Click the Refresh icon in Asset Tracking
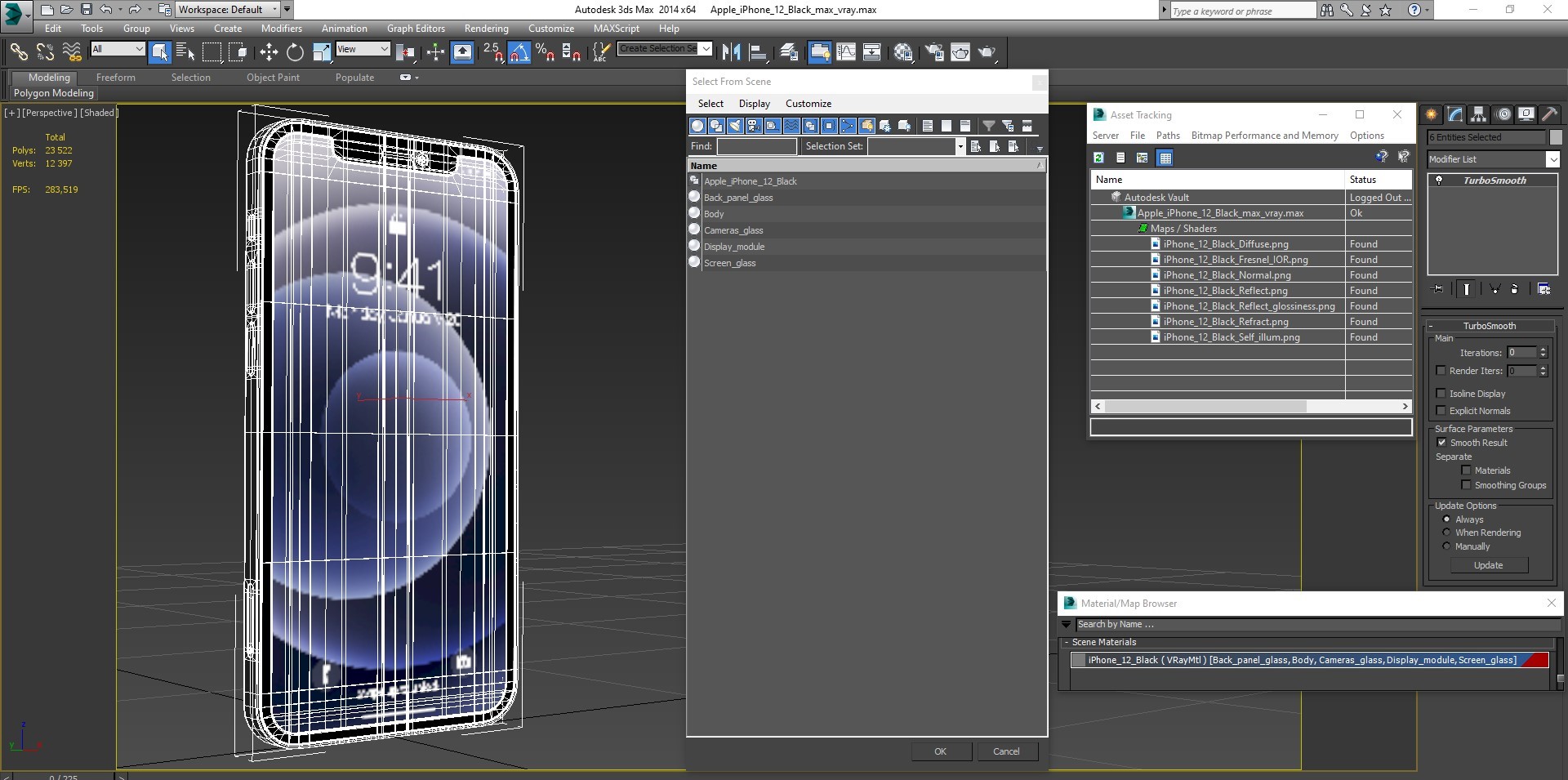 point(1099,158)
